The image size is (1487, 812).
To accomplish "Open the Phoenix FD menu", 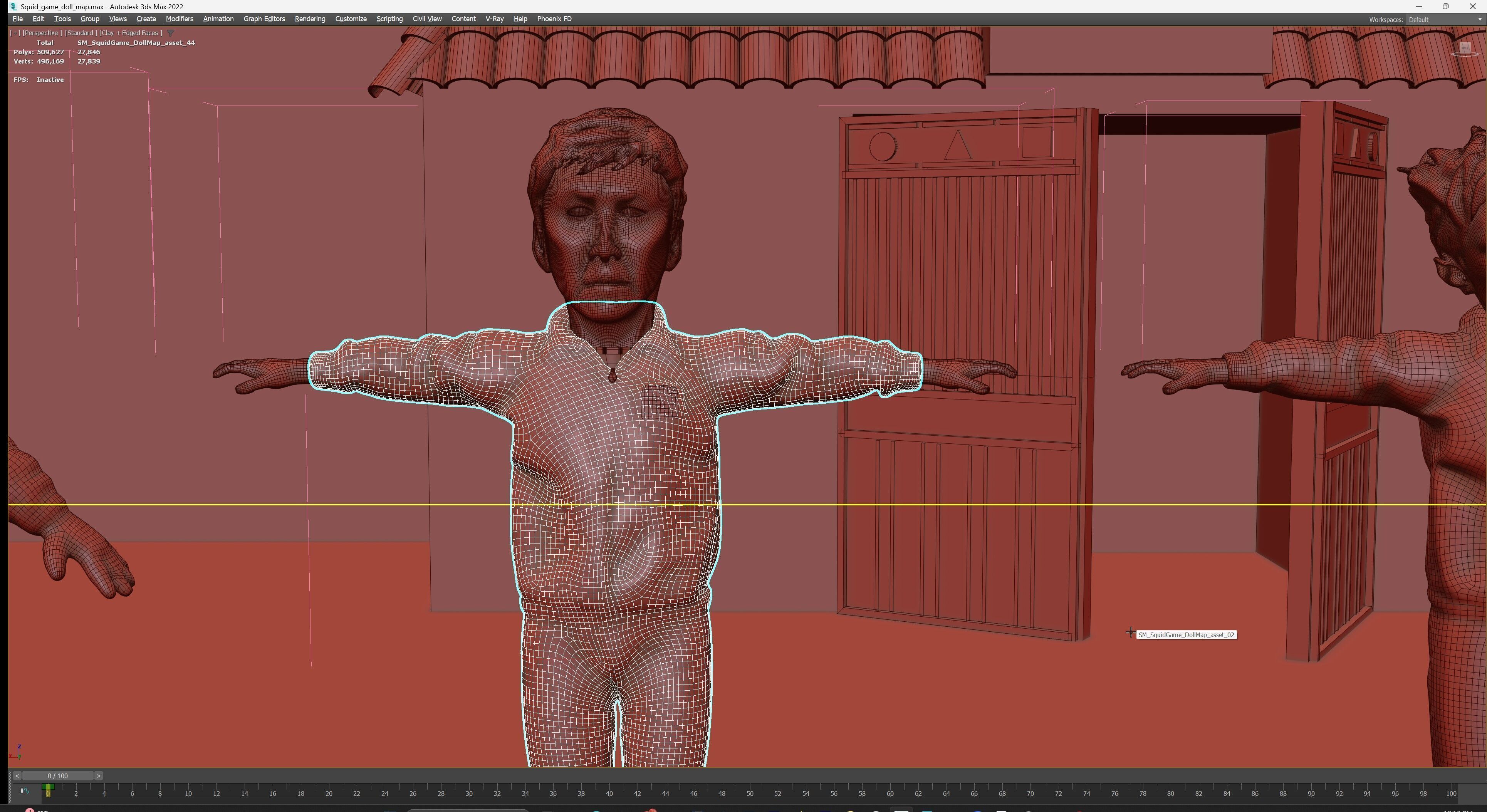I will [x=554, y=19].
